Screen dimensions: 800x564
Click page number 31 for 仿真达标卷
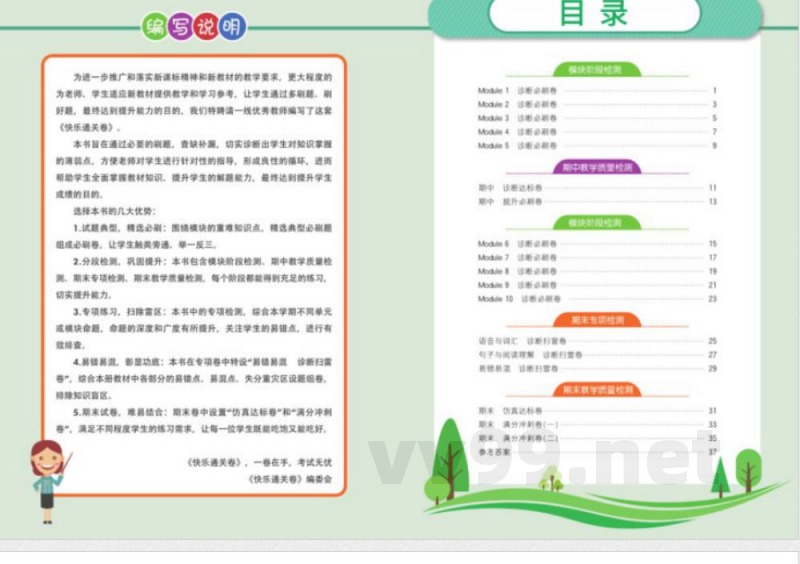(x=713, y=410)
